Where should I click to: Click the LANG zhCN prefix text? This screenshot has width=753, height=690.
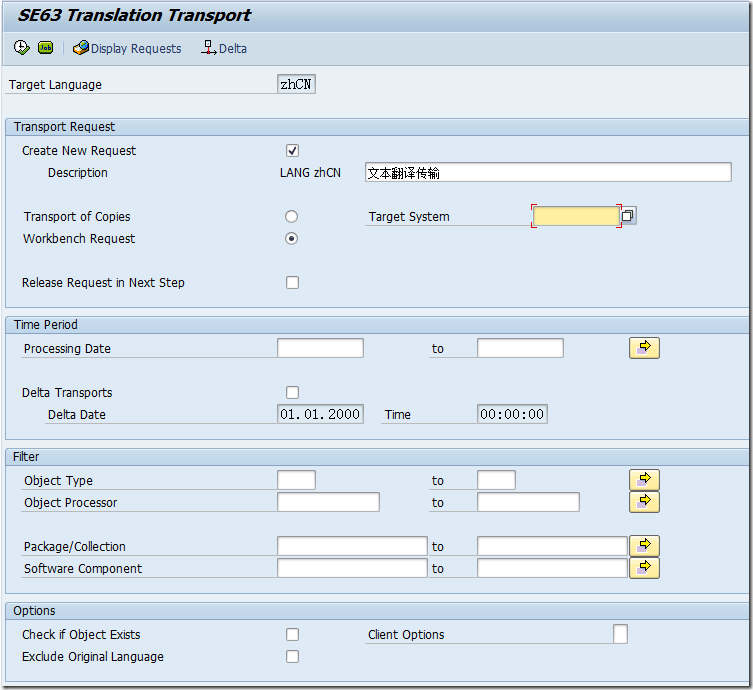(310, 172)
